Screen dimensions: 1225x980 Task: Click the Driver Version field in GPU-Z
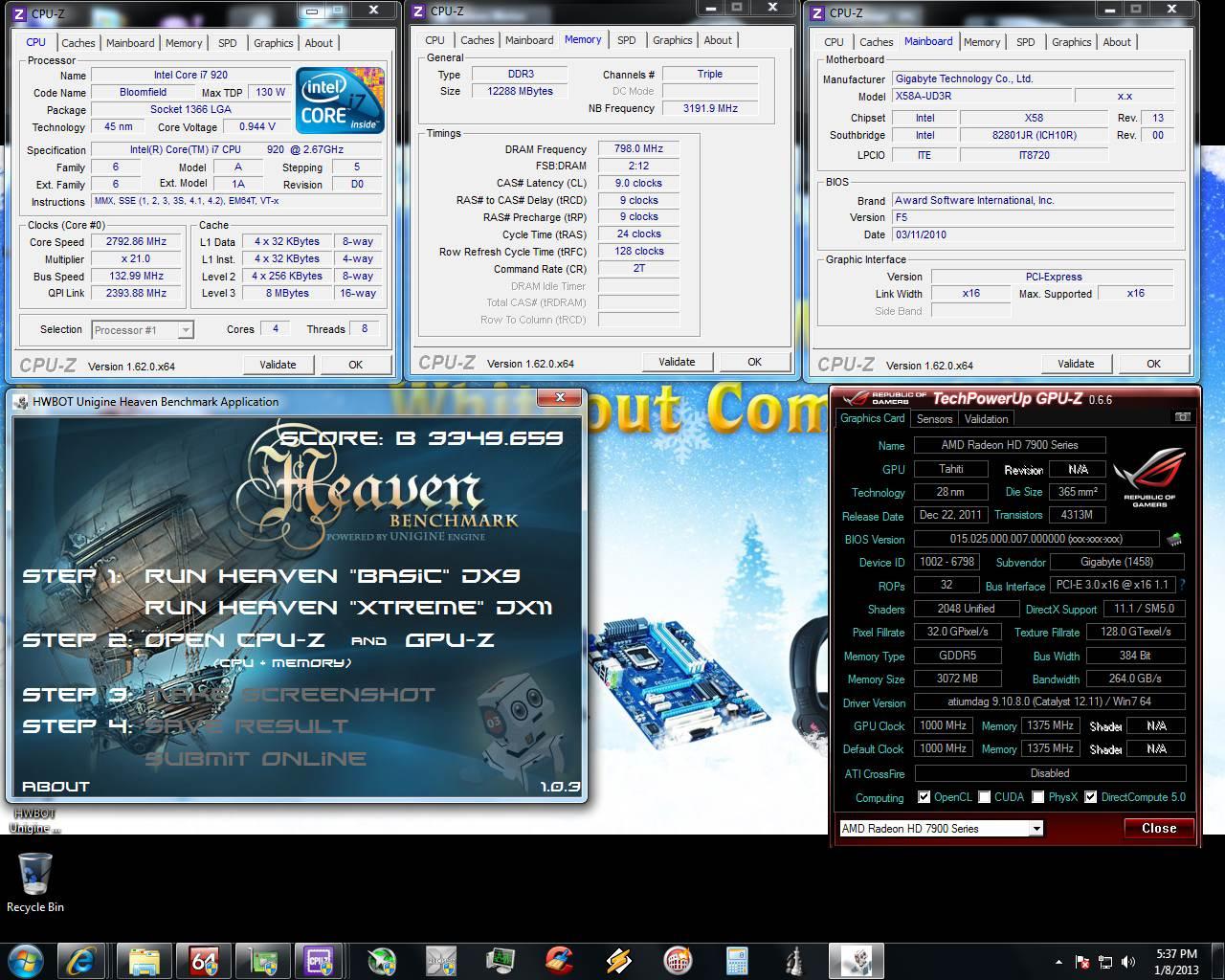[1049, 702]
